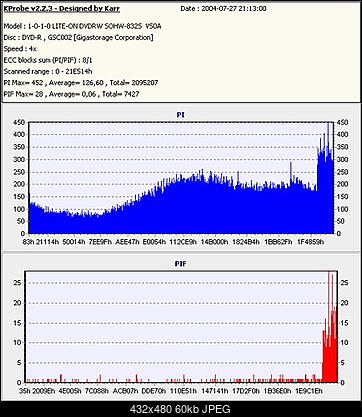The image size is (362, 417).
Task: Select the 1BB62Fh axis label
Action: tap(278, 242)
